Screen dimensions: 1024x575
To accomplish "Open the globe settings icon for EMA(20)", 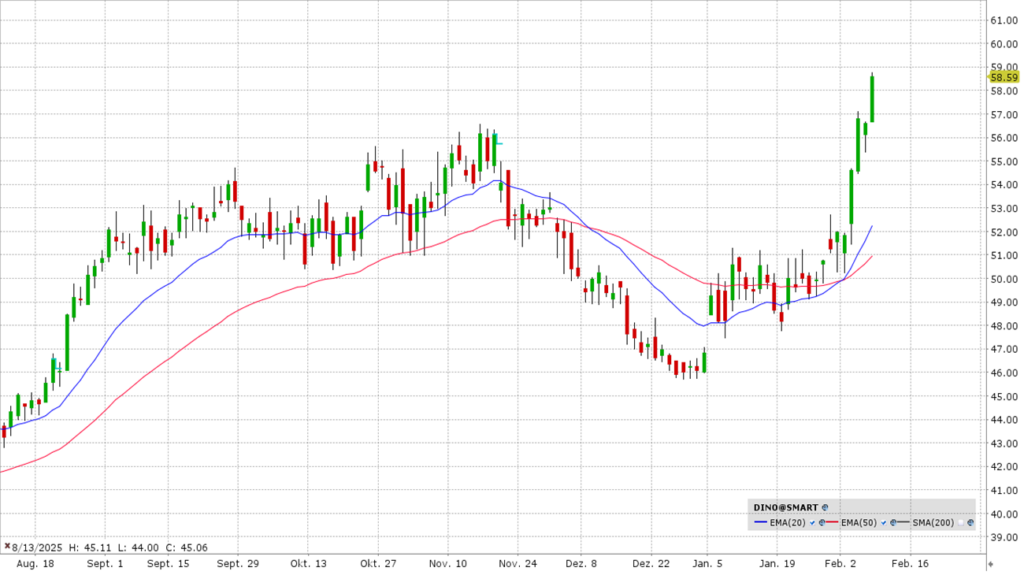I will pyautogui.click(x=822, y=523).
